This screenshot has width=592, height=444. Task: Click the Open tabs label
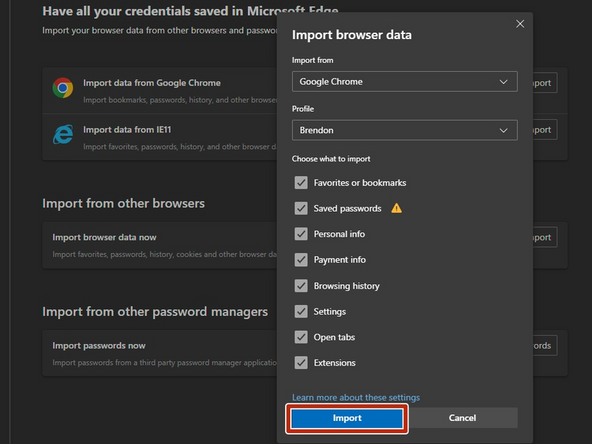(x=334, y=337)
